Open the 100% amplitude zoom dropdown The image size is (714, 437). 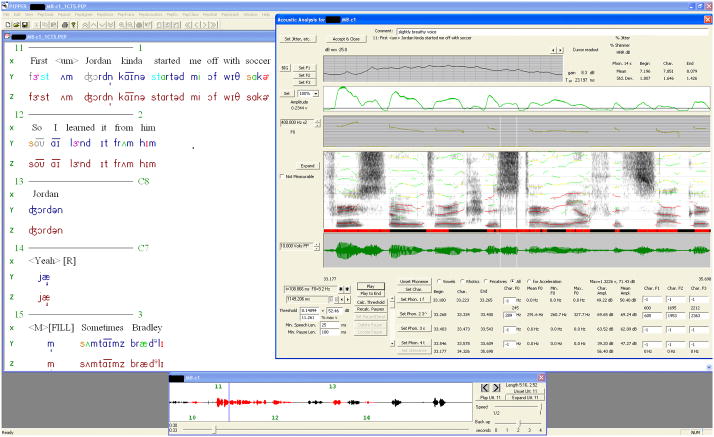coord(312,91)
